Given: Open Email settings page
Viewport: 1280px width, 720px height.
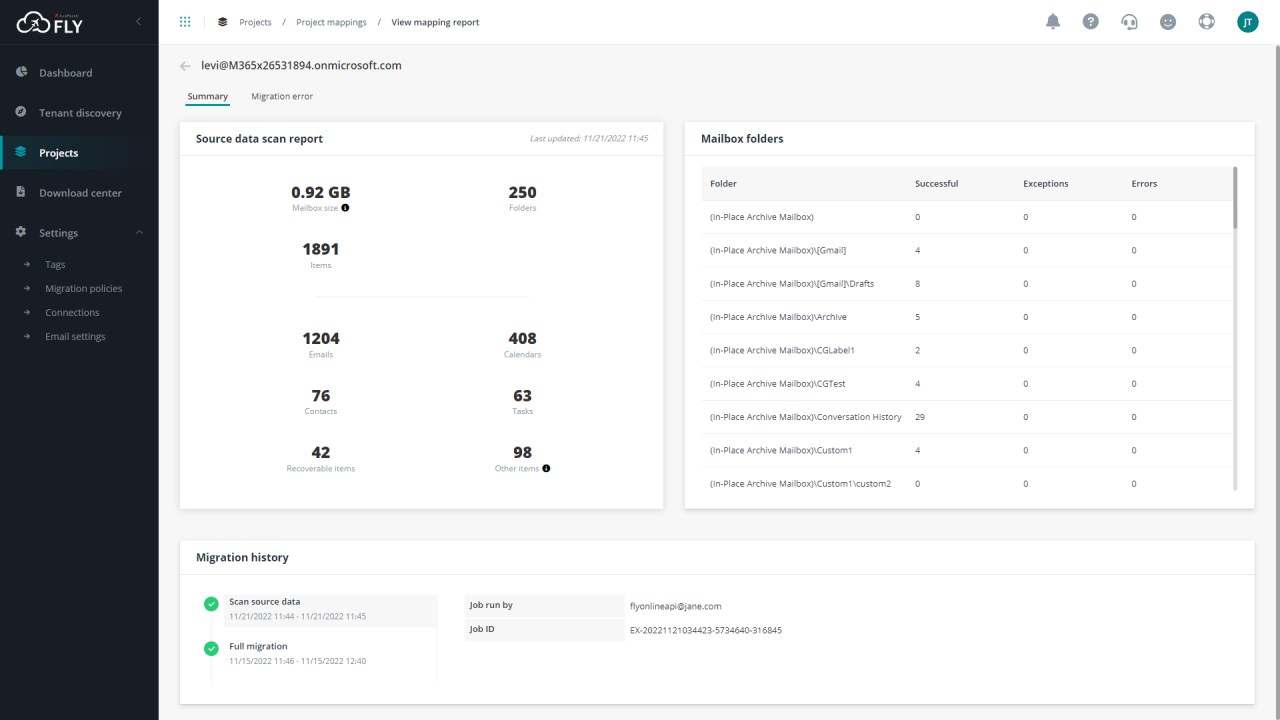Looking at the screenshot, I should pyautogui.click(x=75, y=337).
